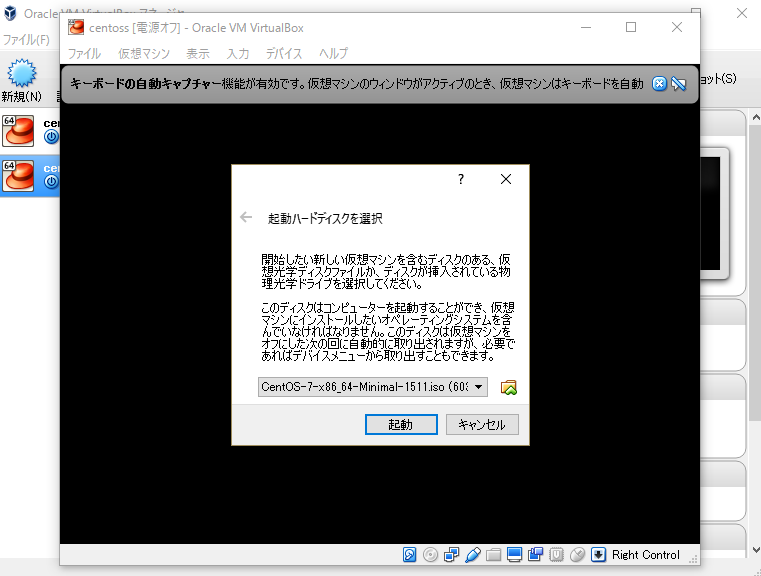Open the 表示 menu
This screenshot has height=576, width=761.
198,53
